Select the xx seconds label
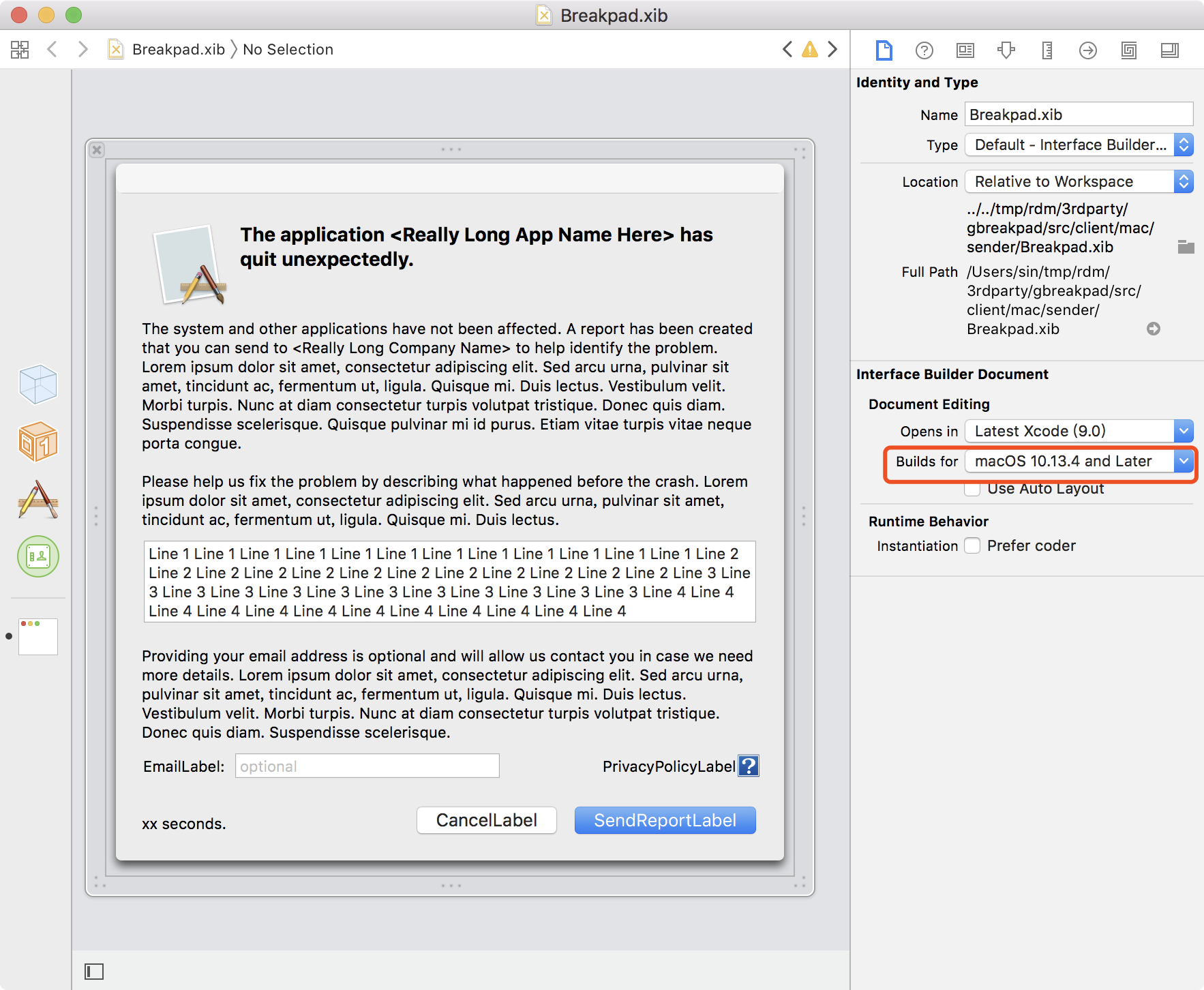Screen dimensions: 1204x990 click(x=183, y=824)
